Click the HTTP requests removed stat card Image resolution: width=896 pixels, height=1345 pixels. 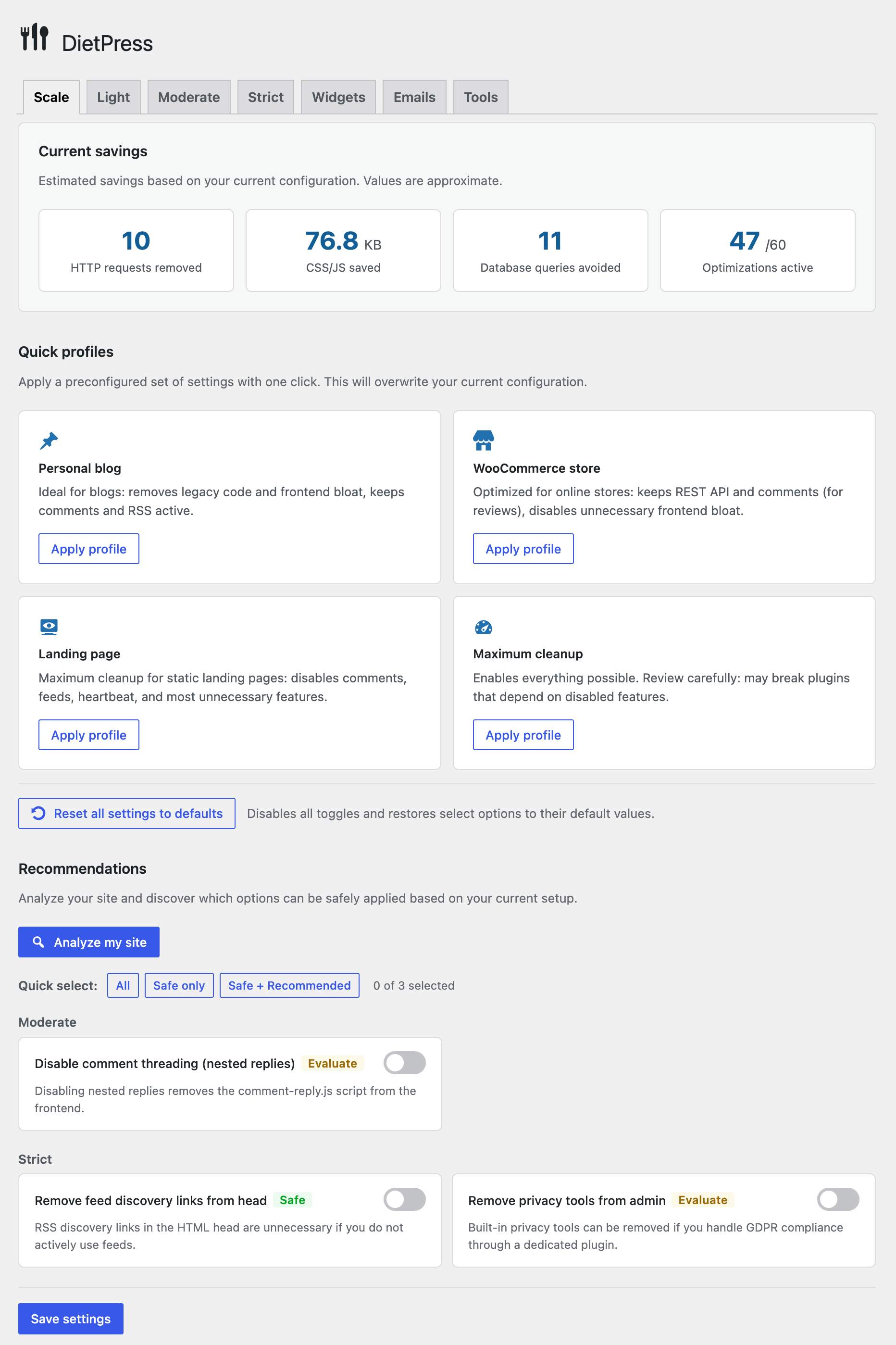(x=136, y=251)
